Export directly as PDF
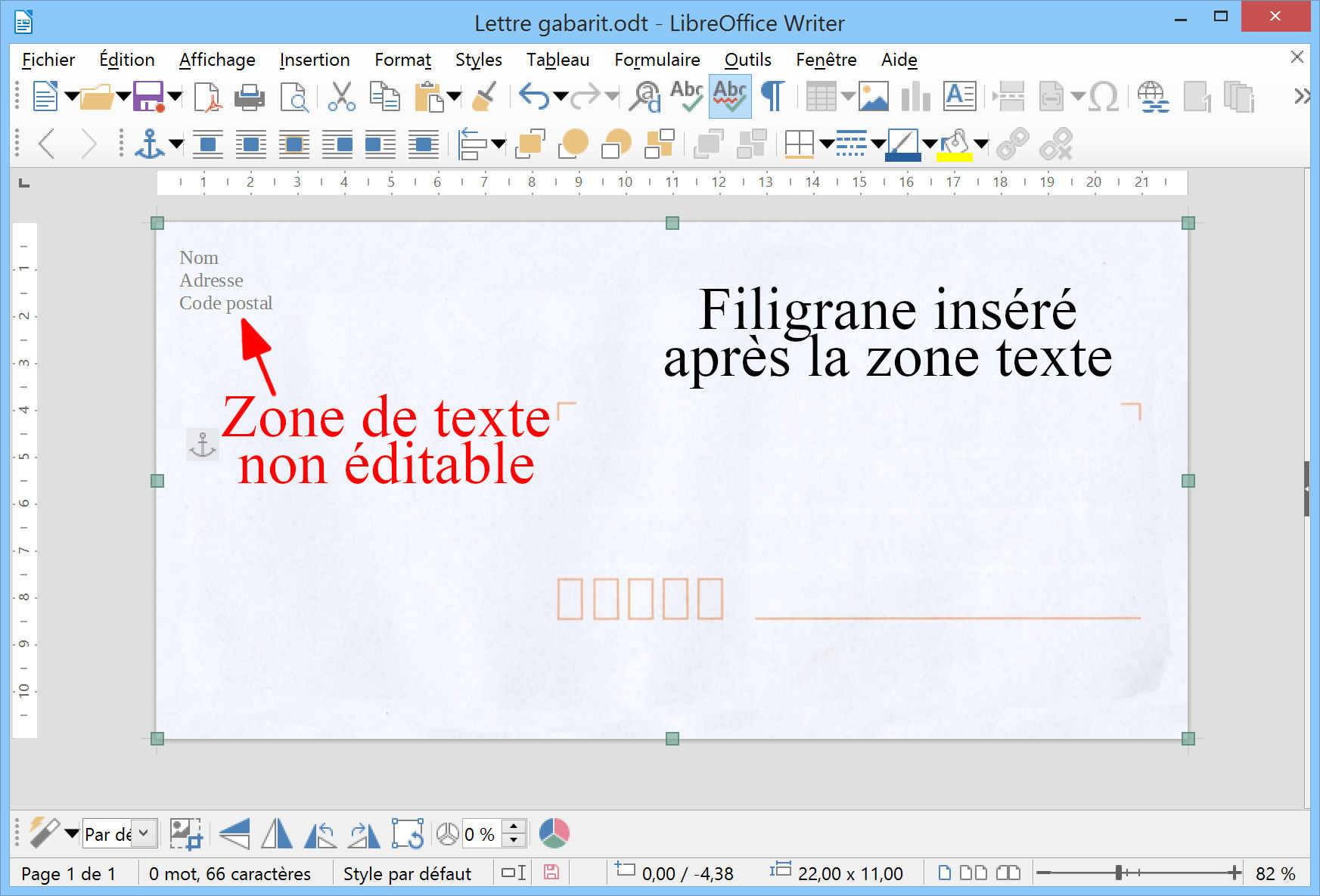This screenshot has width=1320, height=896. [207, 97]
